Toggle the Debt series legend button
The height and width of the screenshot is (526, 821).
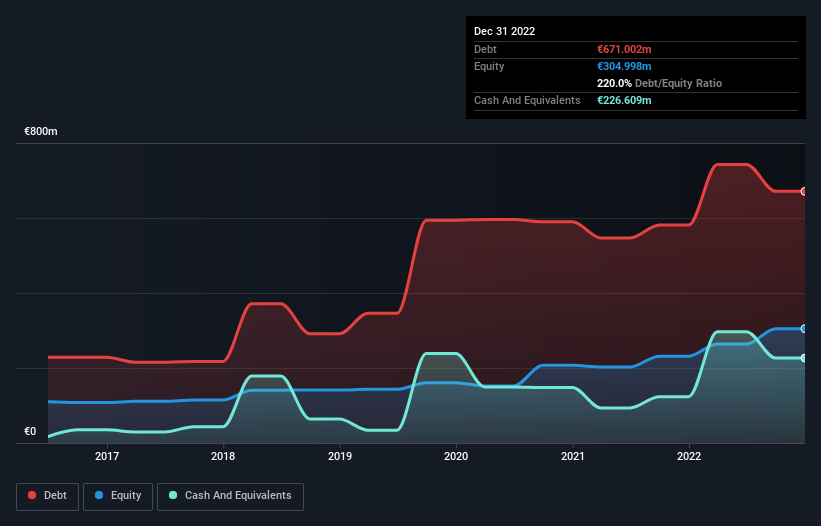(47, 496)
